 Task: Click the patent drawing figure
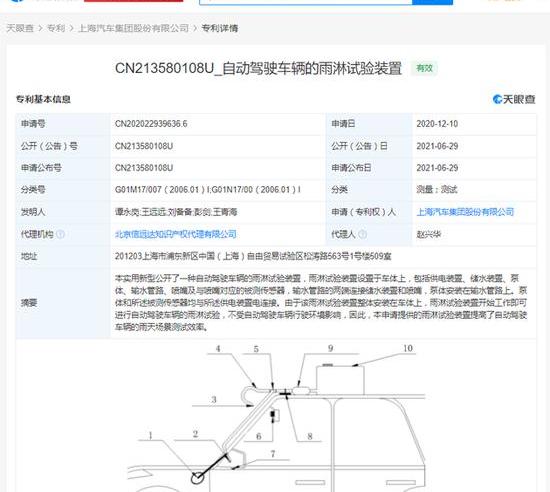[277, 417]
